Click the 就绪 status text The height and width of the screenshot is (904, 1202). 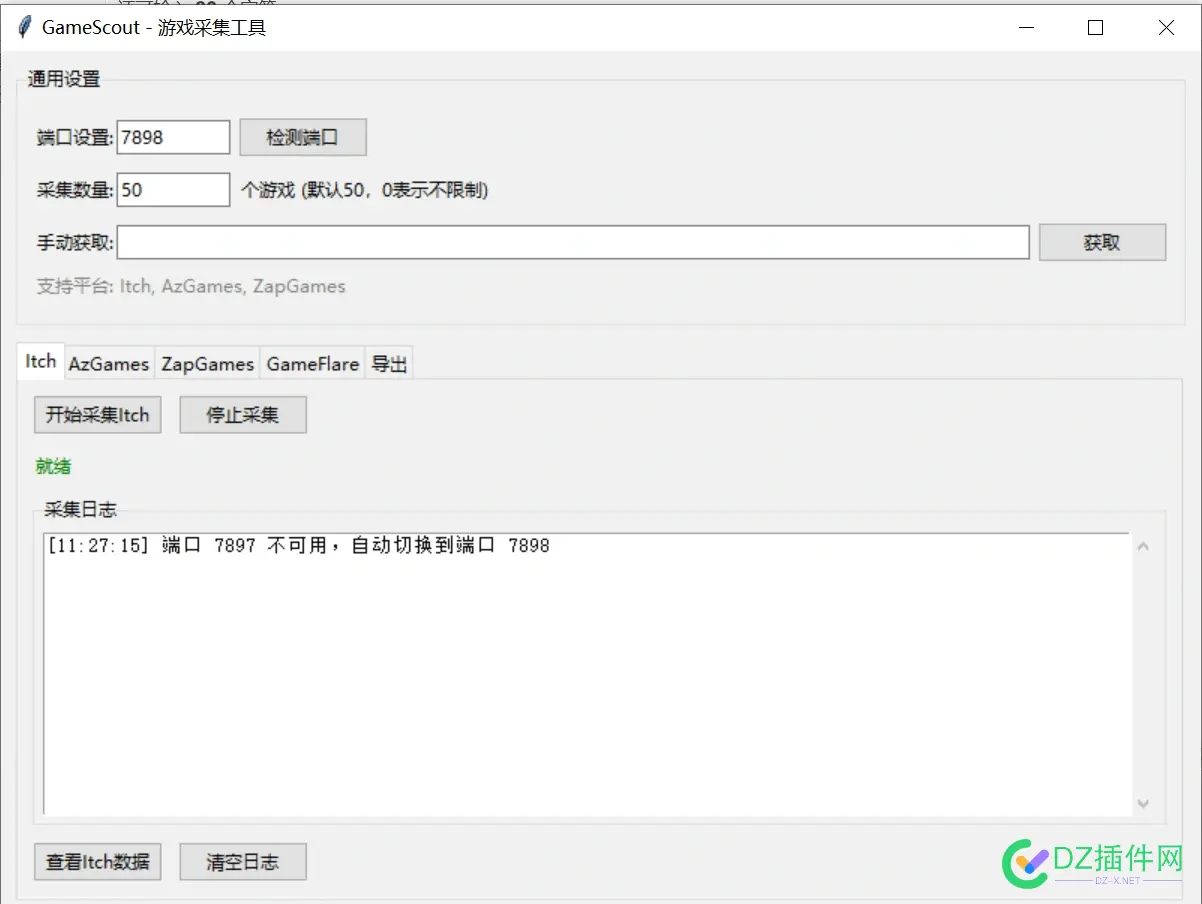tap(53, 467)
